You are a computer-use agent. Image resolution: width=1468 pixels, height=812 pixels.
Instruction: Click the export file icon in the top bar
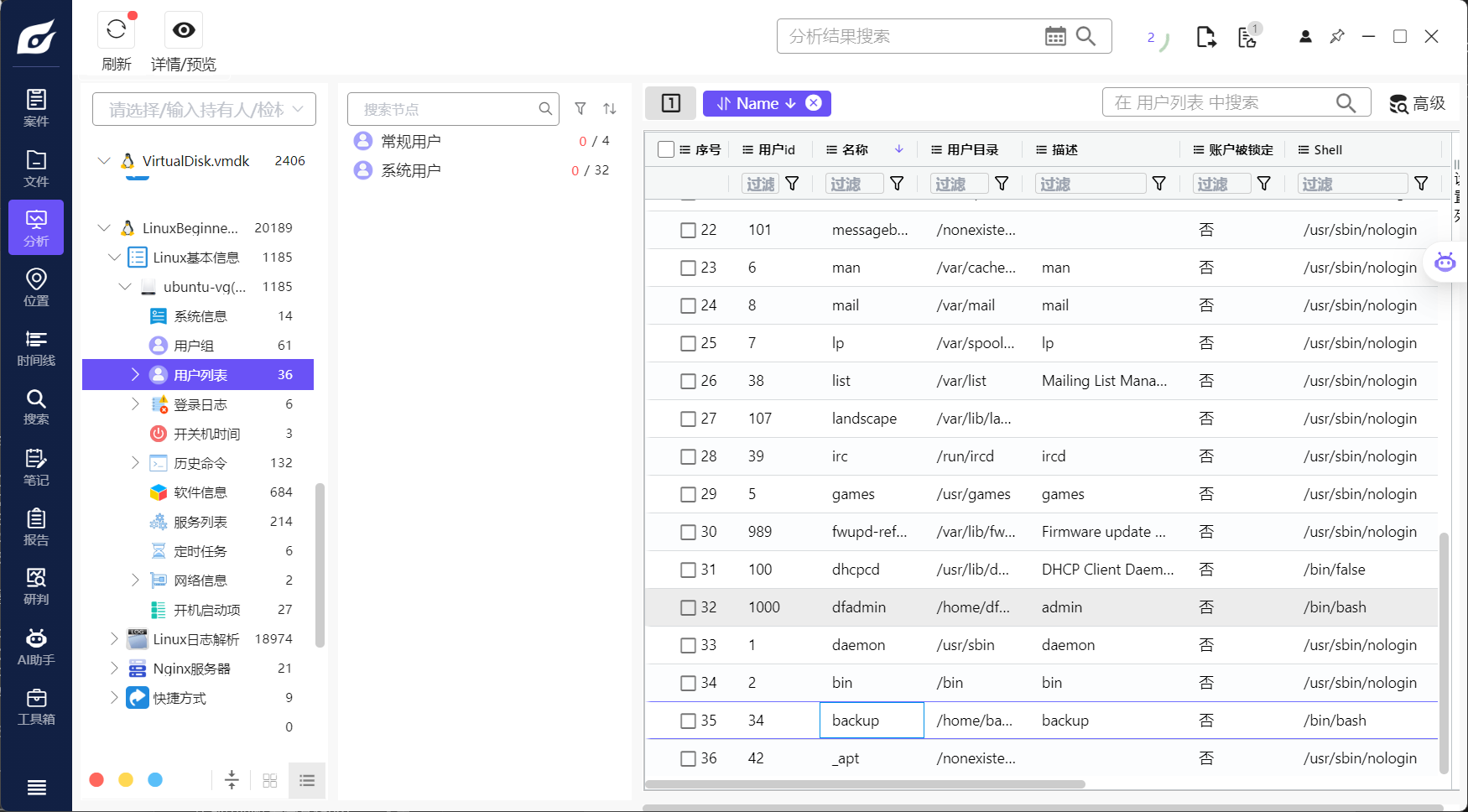click(x=1206, y=37)
